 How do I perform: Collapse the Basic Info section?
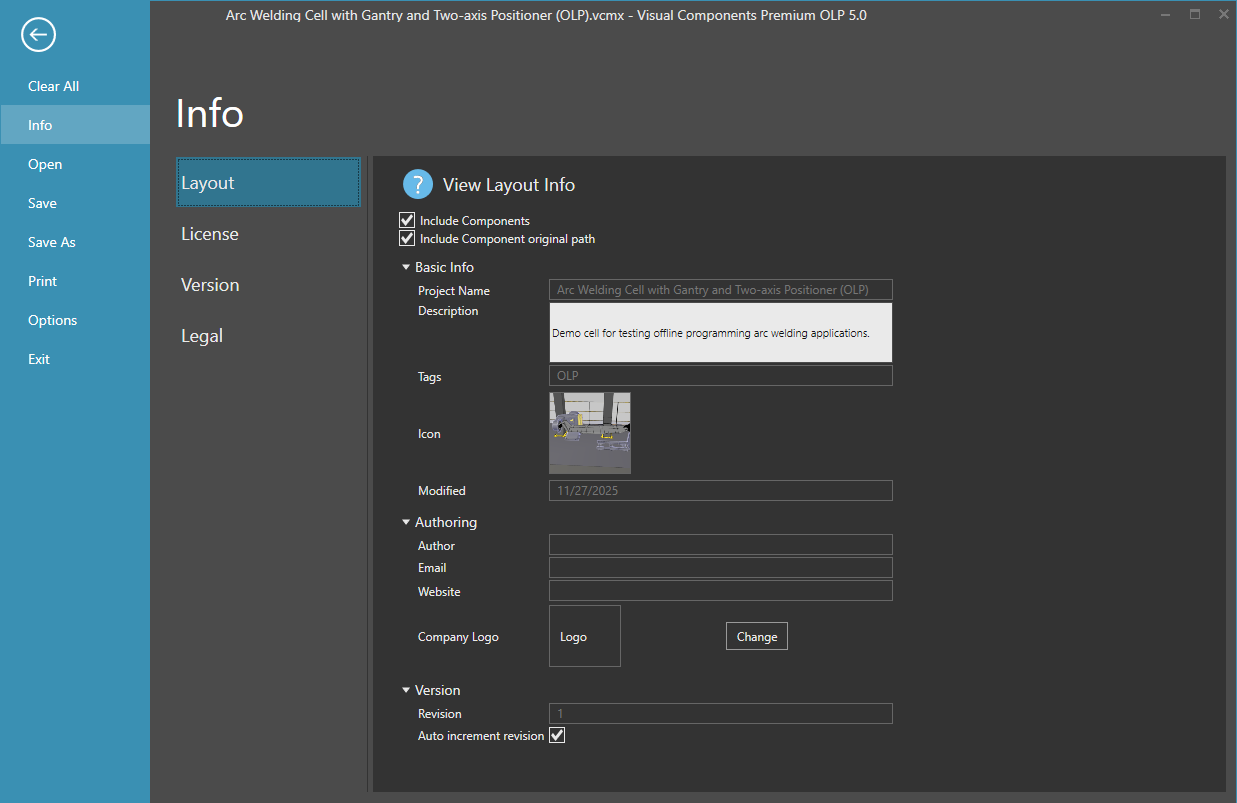(406, 268)
